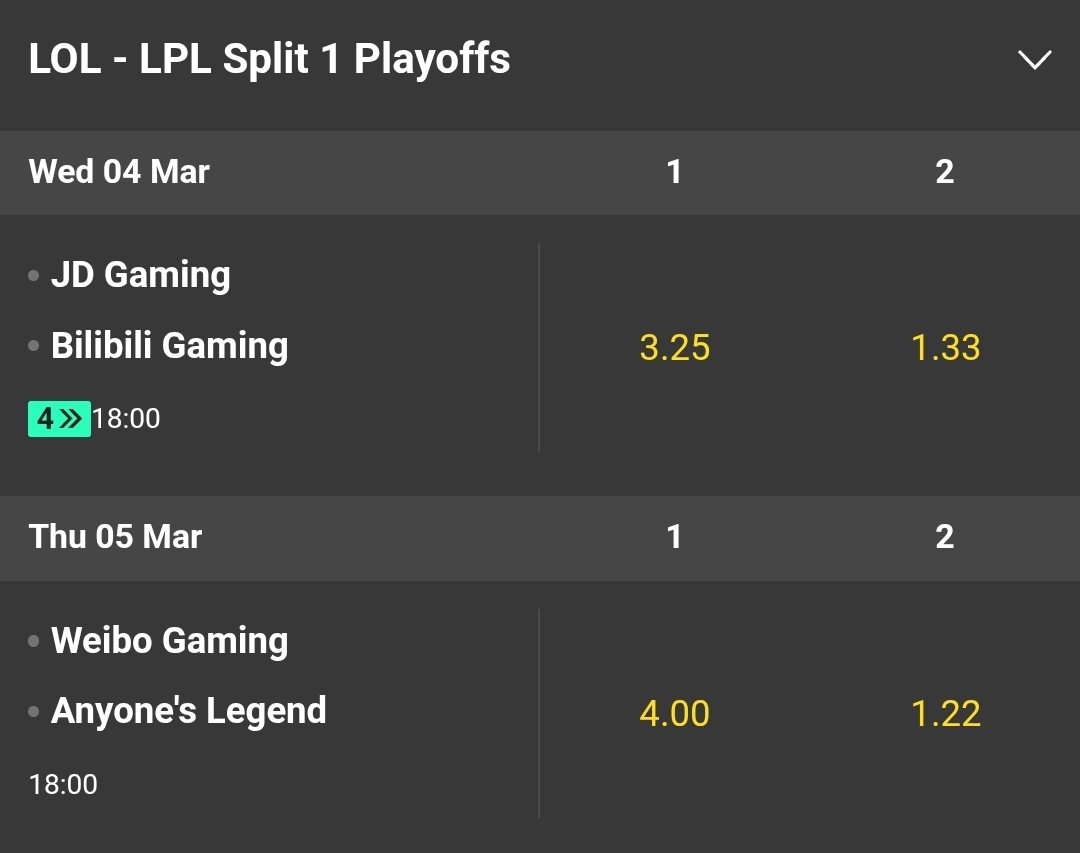Bet on Anyone's Legend at 1.22
Viewport: 1080px width, 853px height.
(945, 713)
